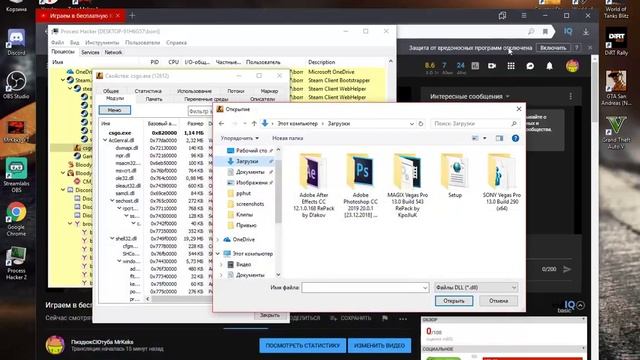Click the Имя файла input field
Image resolution: width=640 pixels, height=360 pixels.
click(x=365, y=288)
